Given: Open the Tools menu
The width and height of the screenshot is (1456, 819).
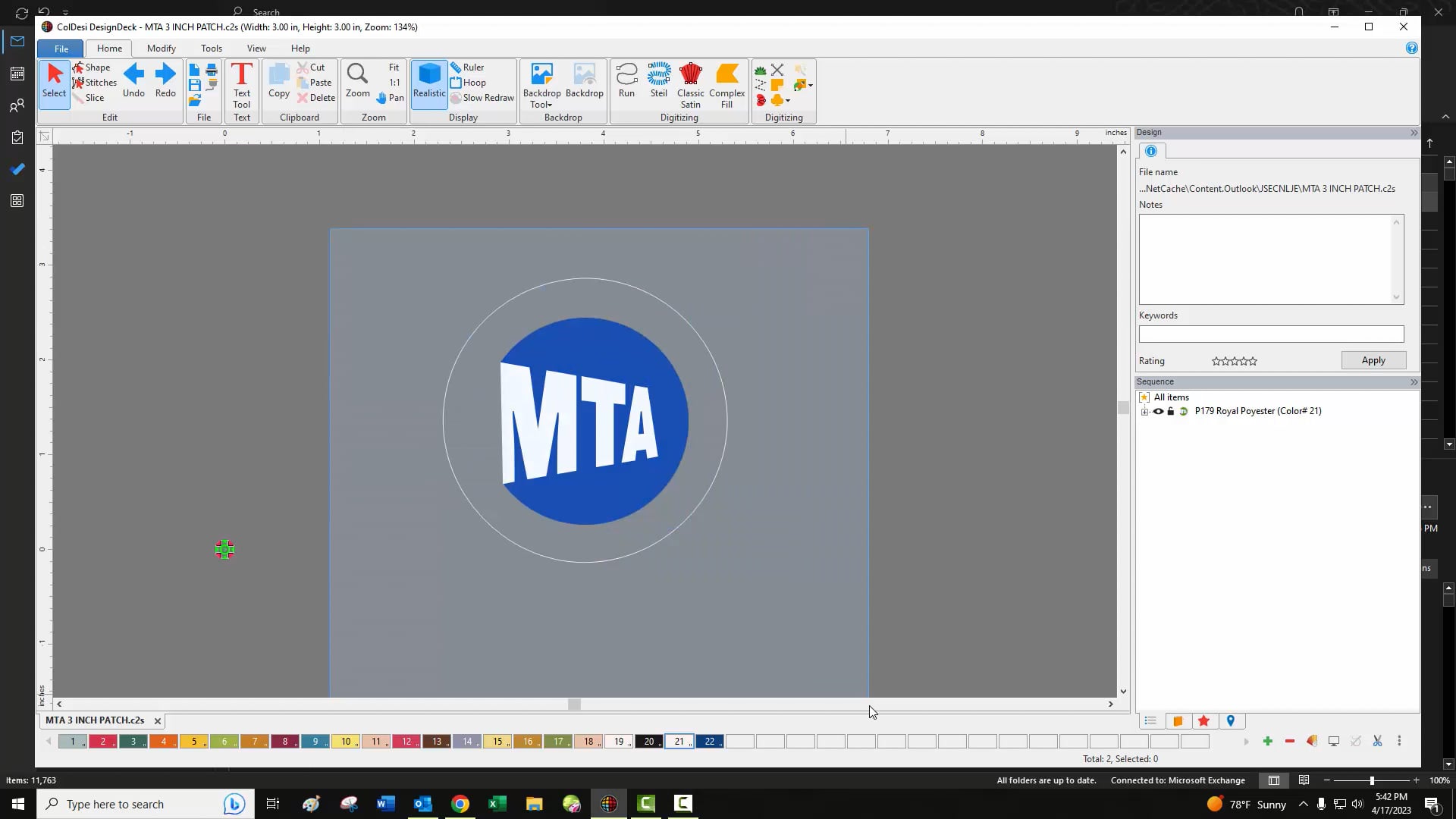Looking at the screenshot, I should pyautogui.click(x=211, y=48).
